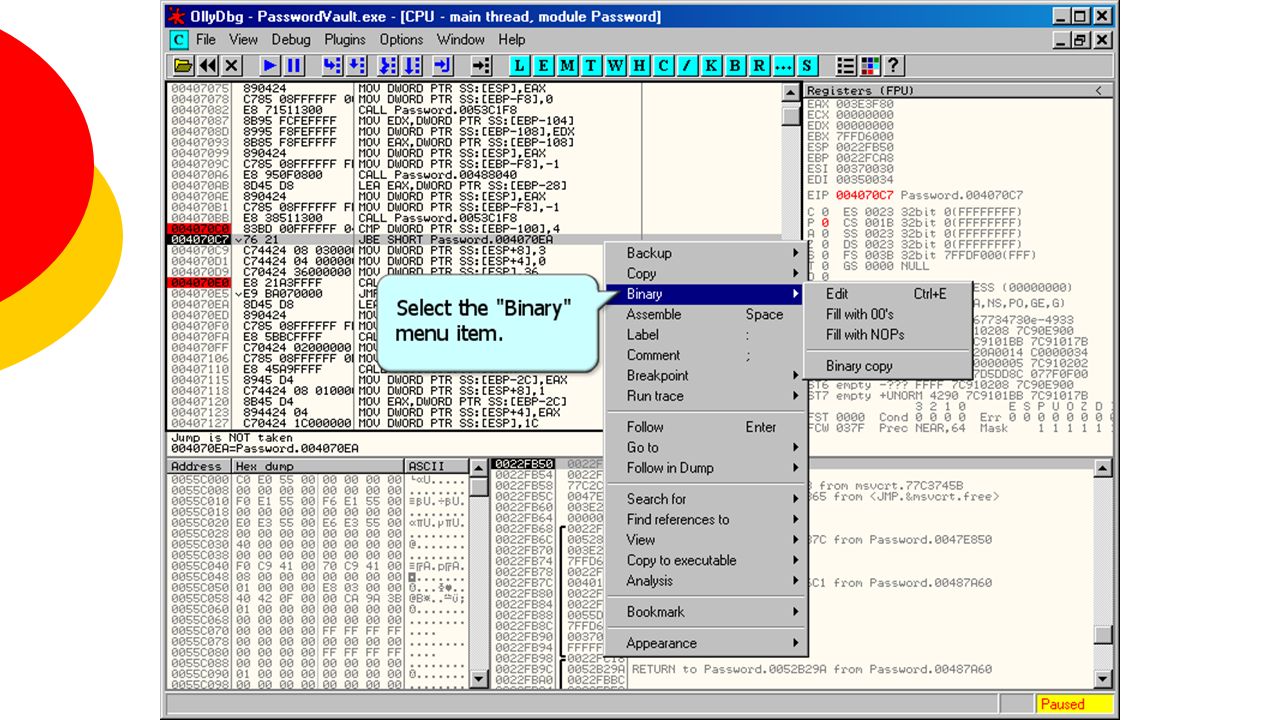
Task: Choose Binary copy
Action: click(887, 366)
